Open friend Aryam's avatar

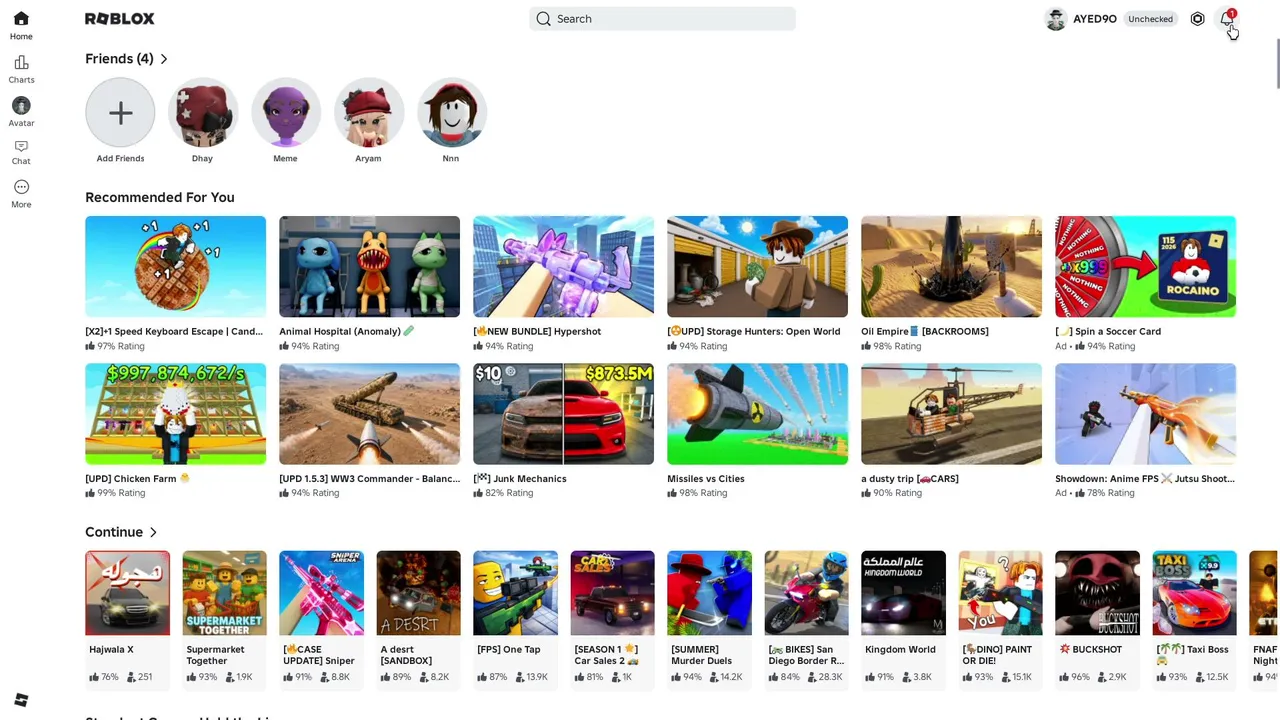(368, 113)
